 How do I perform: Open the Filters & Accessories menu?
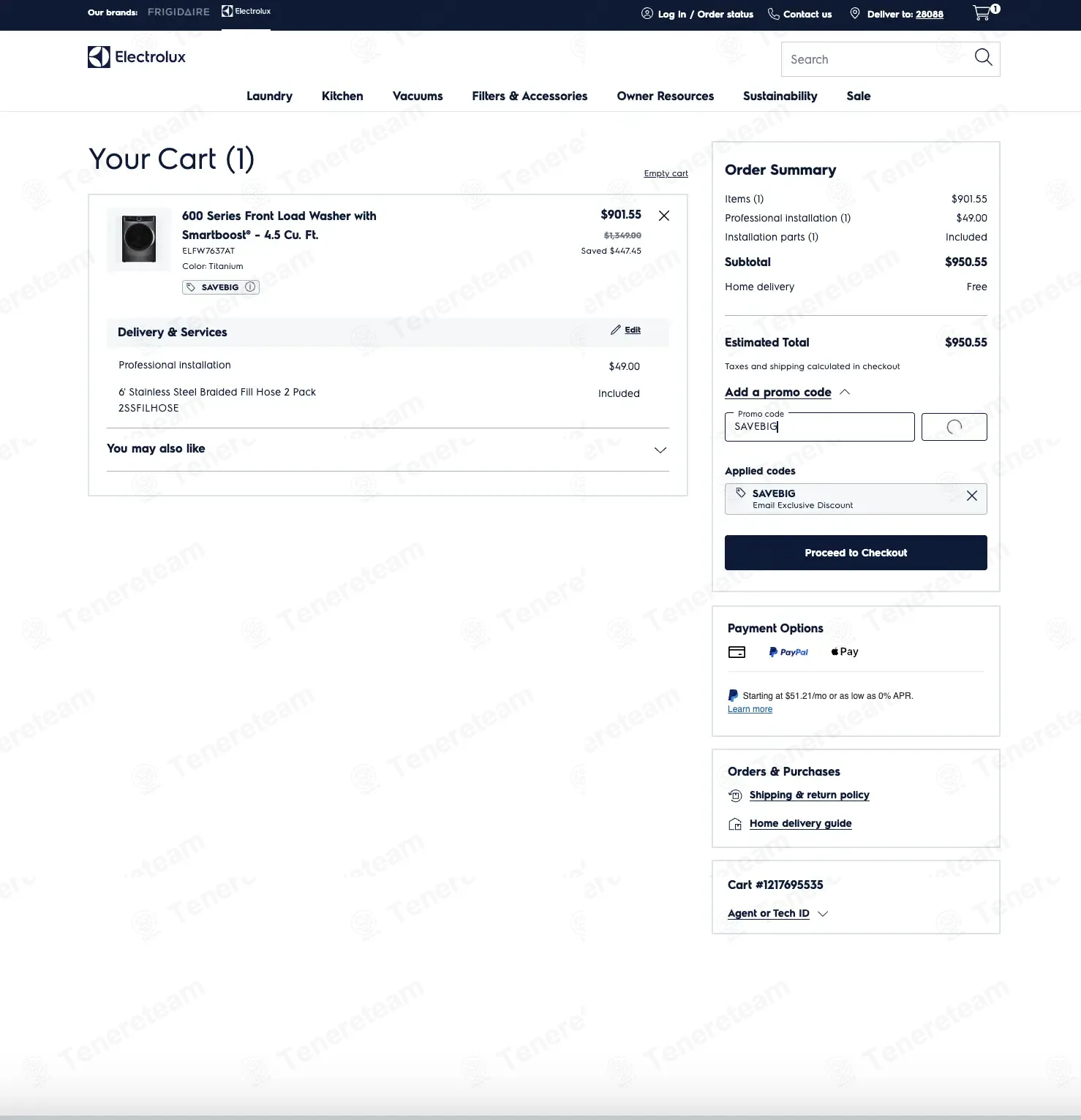point(530,97)
